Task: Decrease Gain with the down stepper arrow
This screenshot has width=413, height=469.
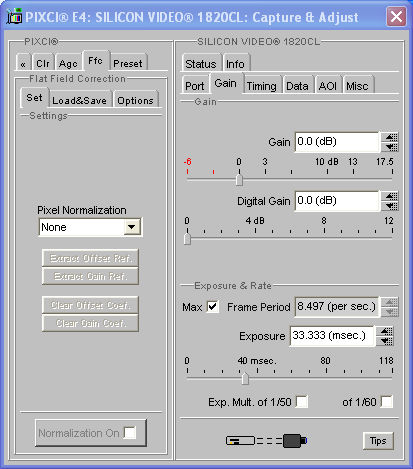Action: pos(390,147)
